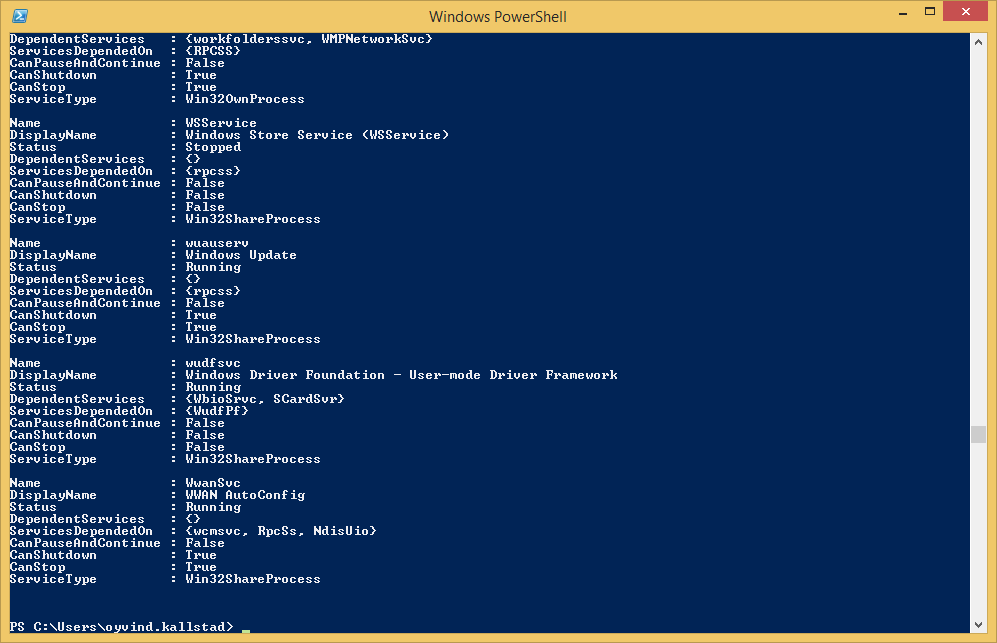Click the '{WbioSrvc, SCardSvr}' dependent services
This screenshot has height=643, width=997.
point(264,399)
